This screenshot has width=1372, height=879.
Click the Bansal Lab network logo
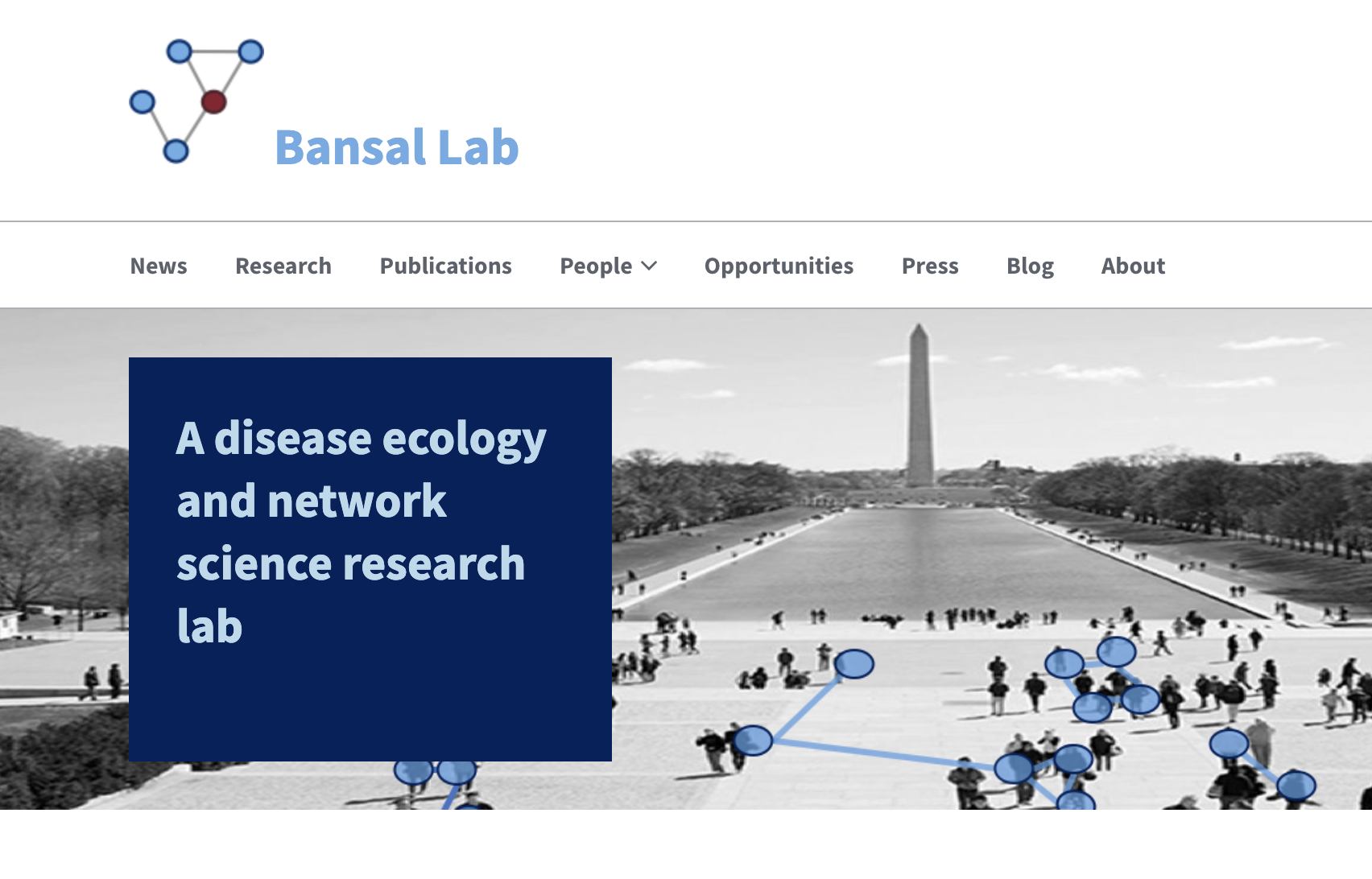tap(196, 101)
